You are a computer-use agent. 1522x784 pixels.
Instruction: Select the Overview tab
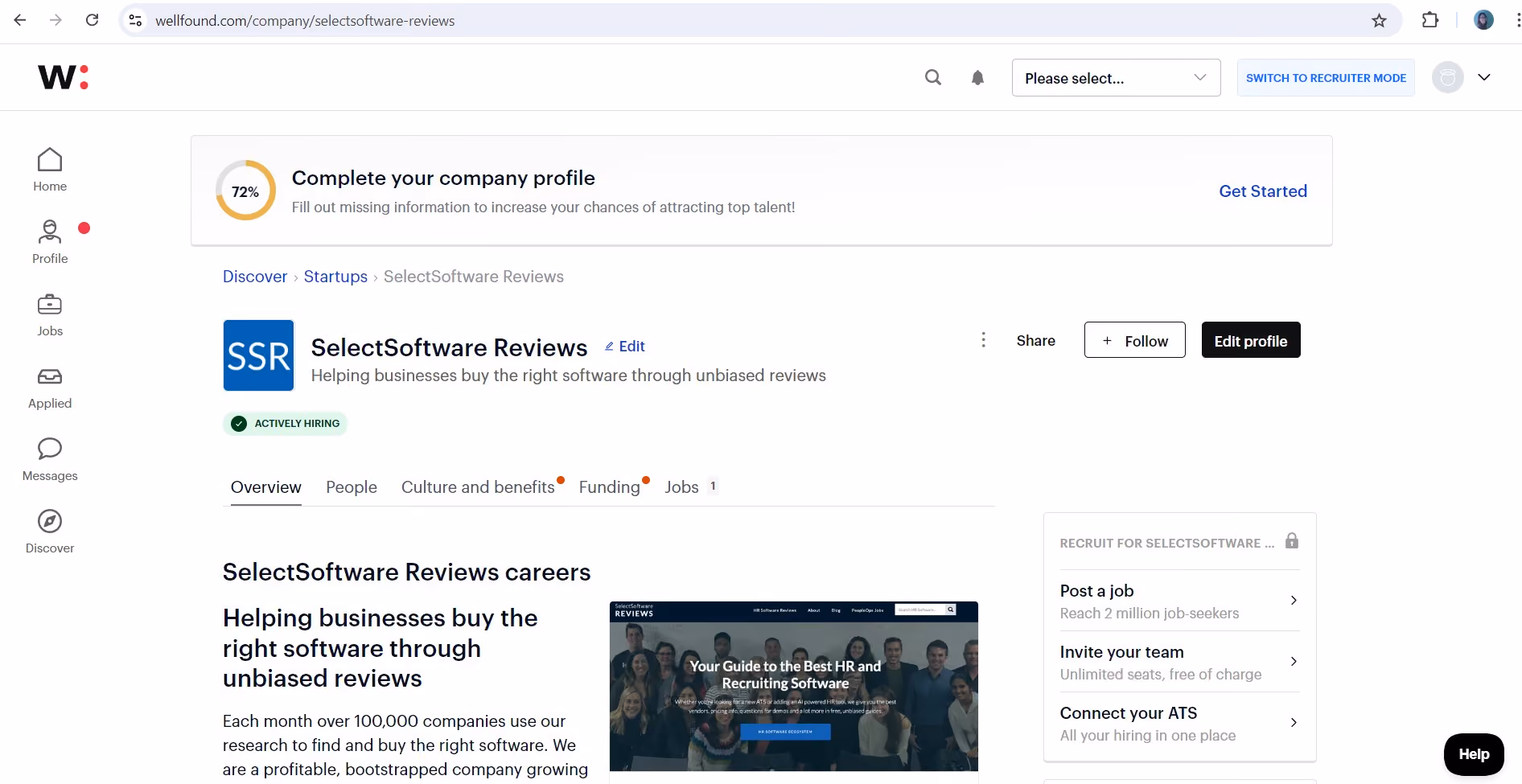pyautogui.click(x=266, y=487)
